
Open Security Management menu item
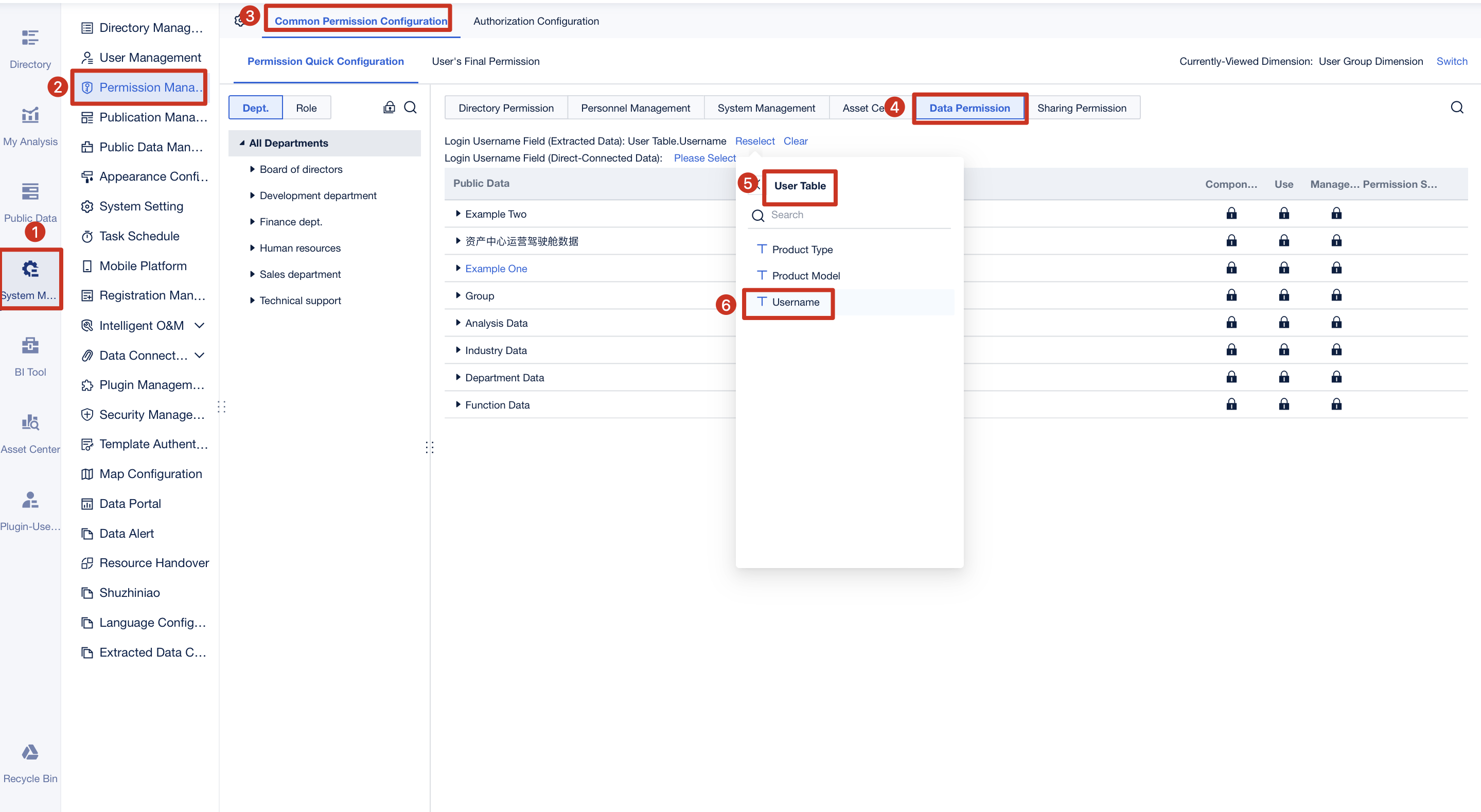[x=143, y=415]
